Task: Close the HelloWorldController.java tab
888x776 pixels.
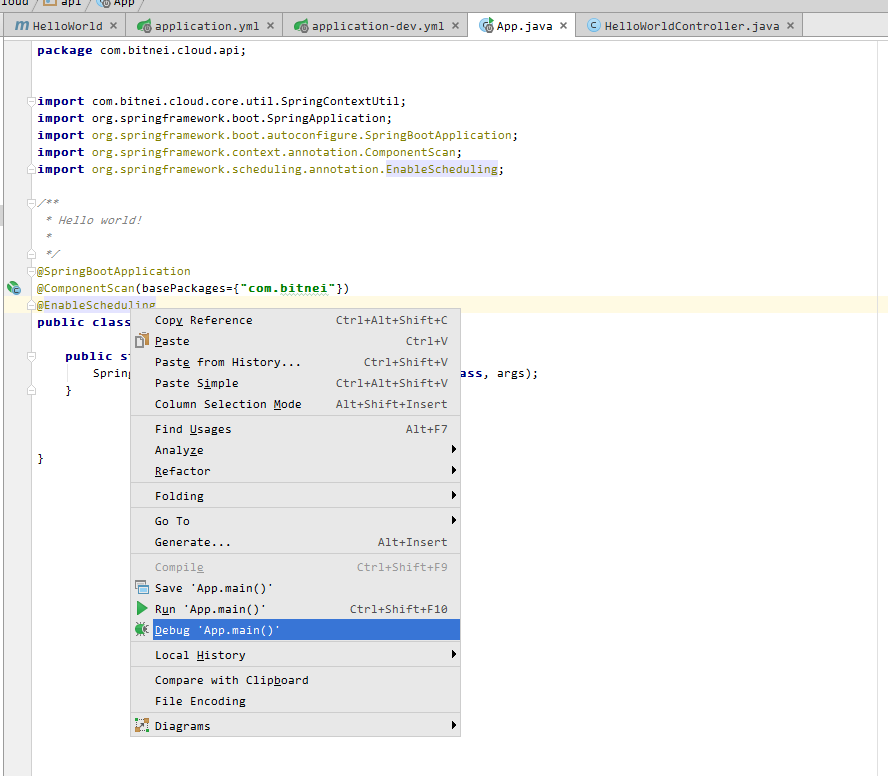Action: click(x=790, y=25)
